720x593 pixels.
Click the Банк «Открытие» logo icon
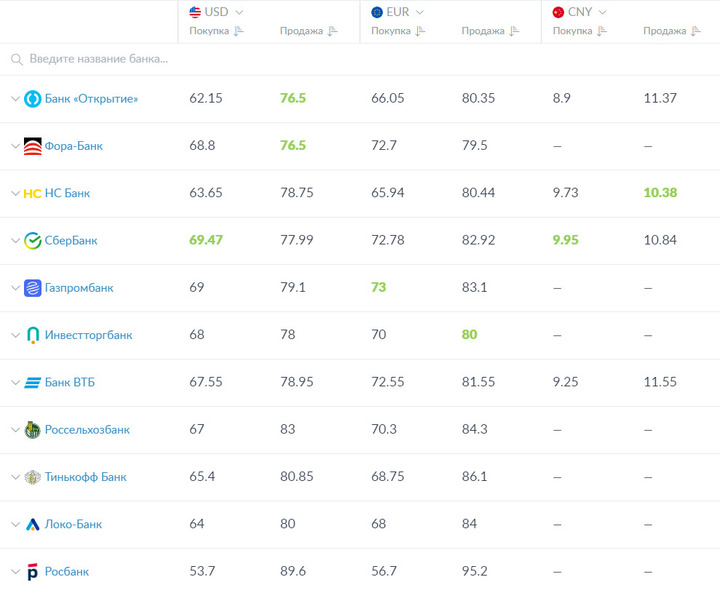point(33,99)
